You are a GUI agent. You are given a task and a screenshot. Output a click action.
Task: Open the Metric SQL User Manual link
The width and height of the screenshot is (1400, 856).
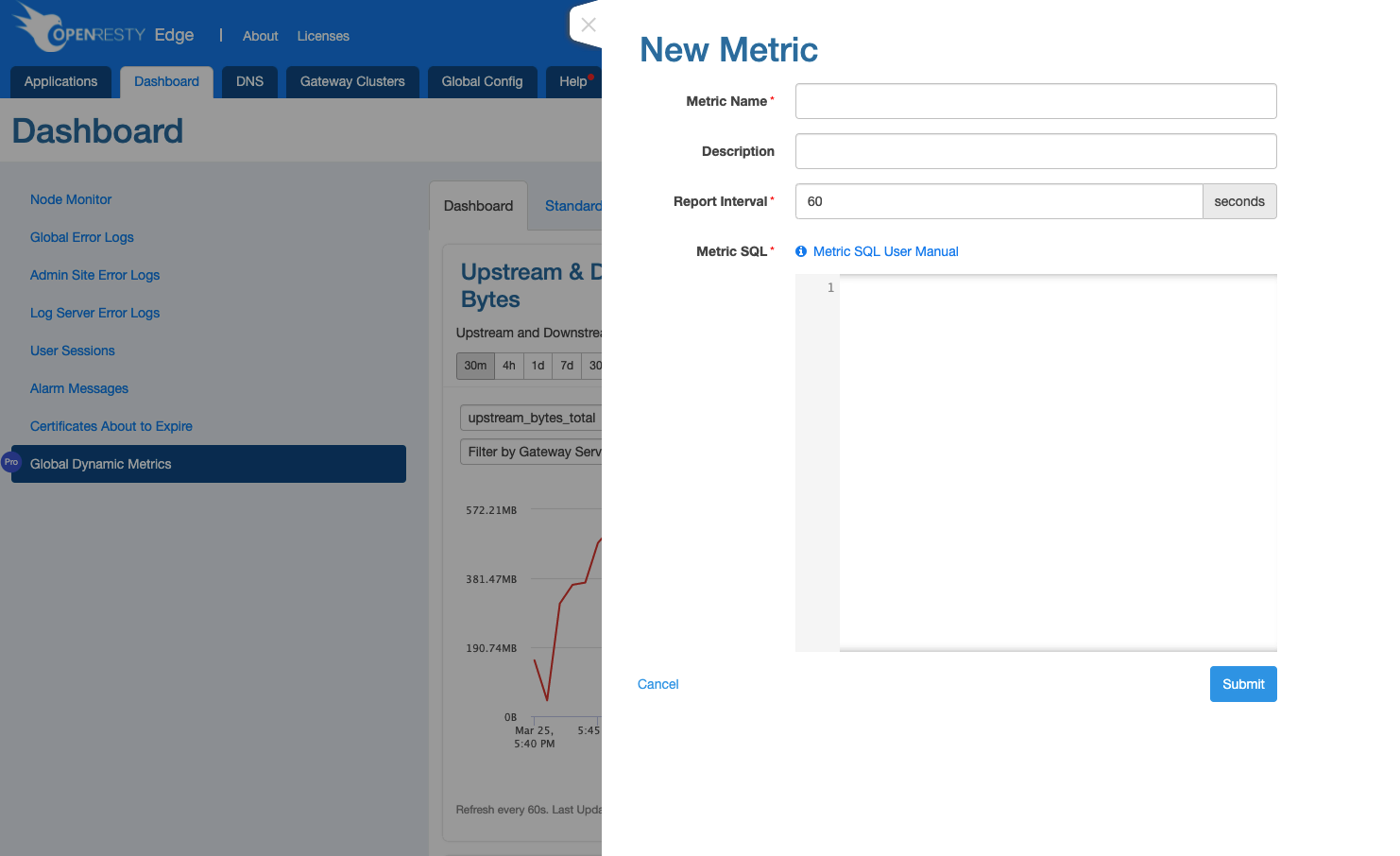885,251
